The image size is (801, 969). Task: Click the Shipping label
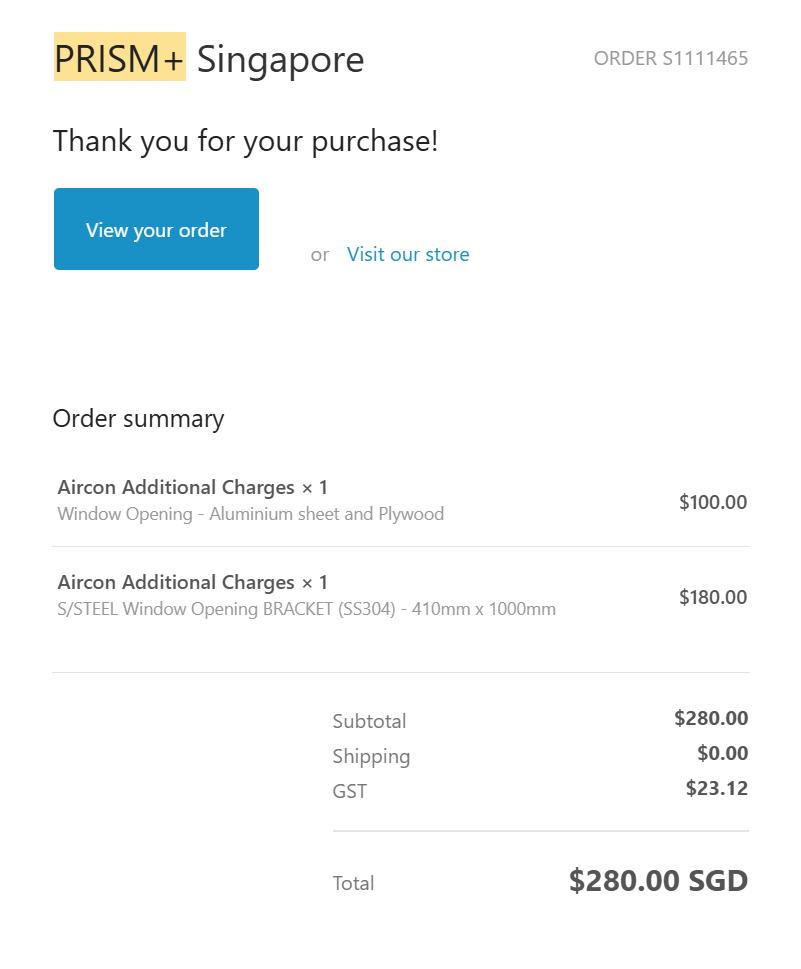coord(371,756)
